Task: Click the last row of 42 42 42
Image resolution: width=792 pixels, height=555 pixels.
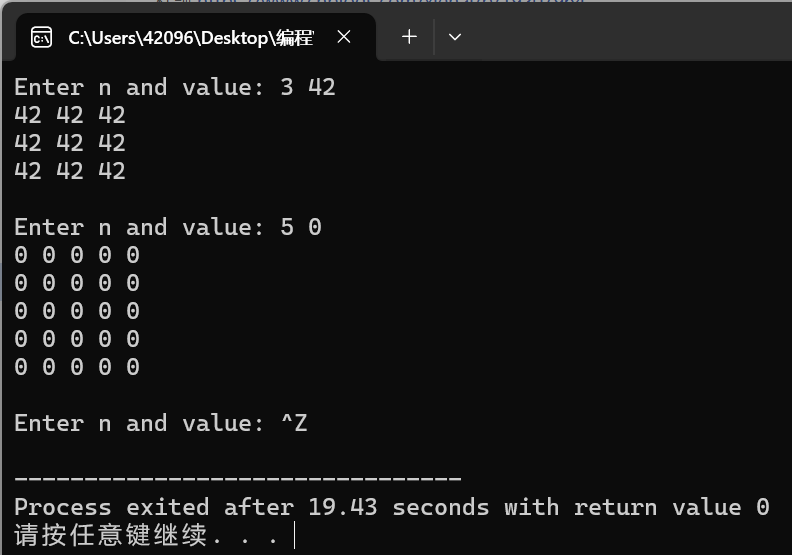Action: point(70,171)
